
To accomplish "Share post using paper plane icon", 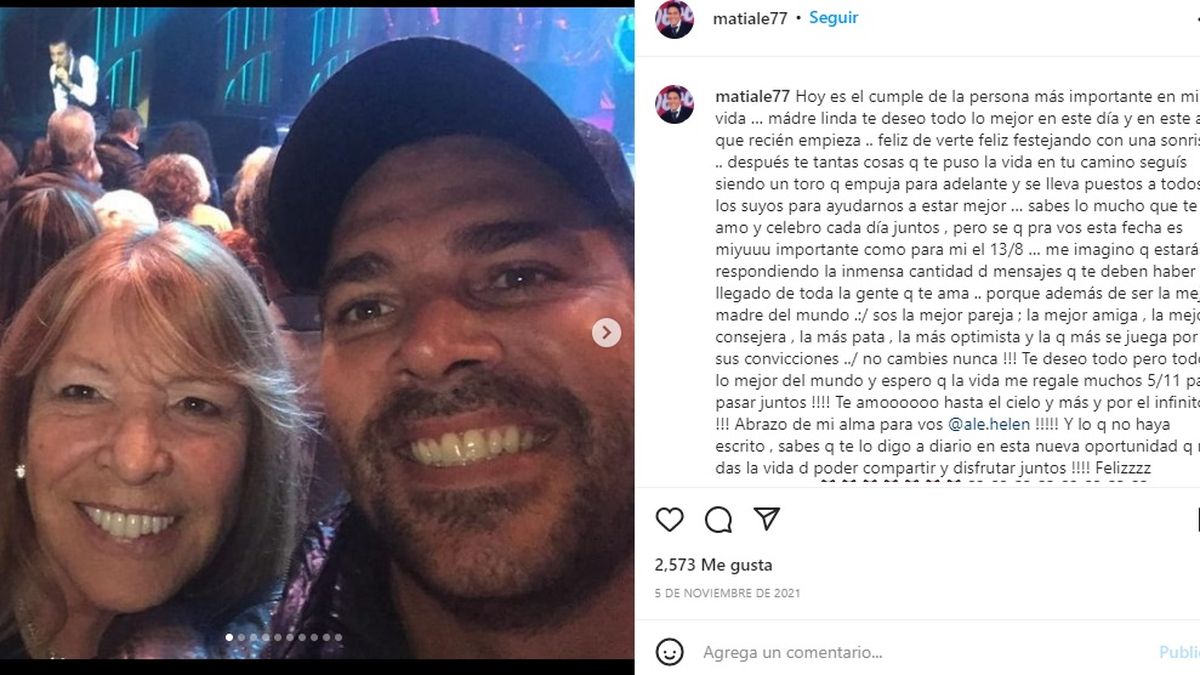I will [x=766, y=519].
